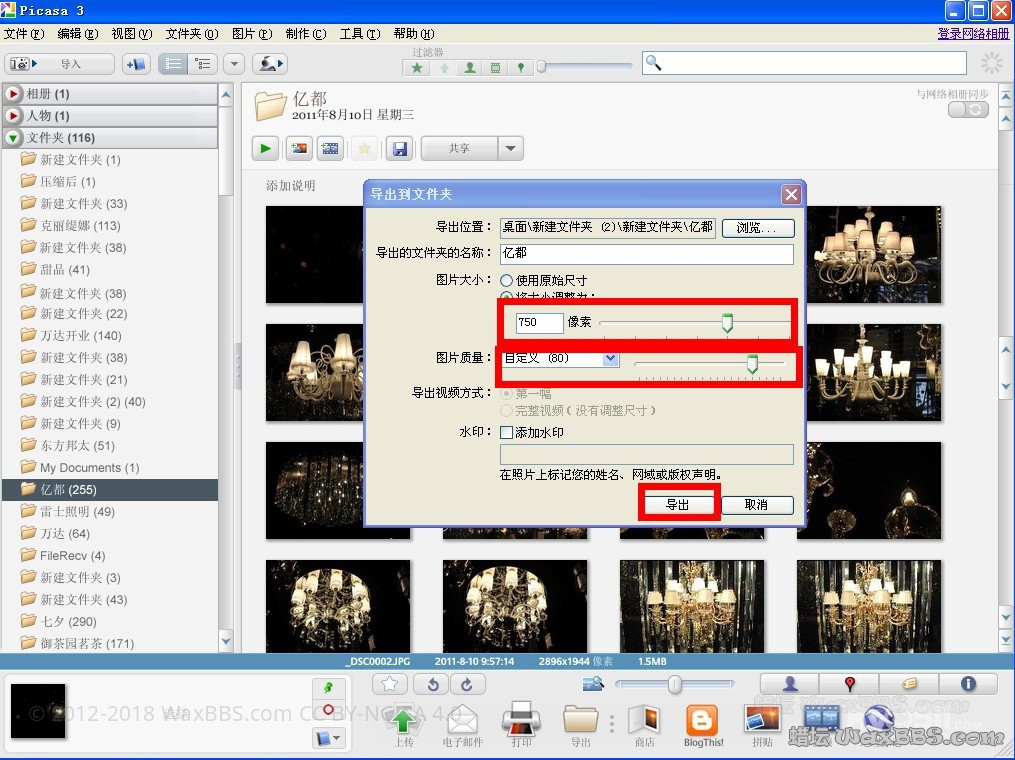The height and width of the screenshot is (760, 1015).
Task: Open the image quality dropdown
Action: click(x=610, y=358)
